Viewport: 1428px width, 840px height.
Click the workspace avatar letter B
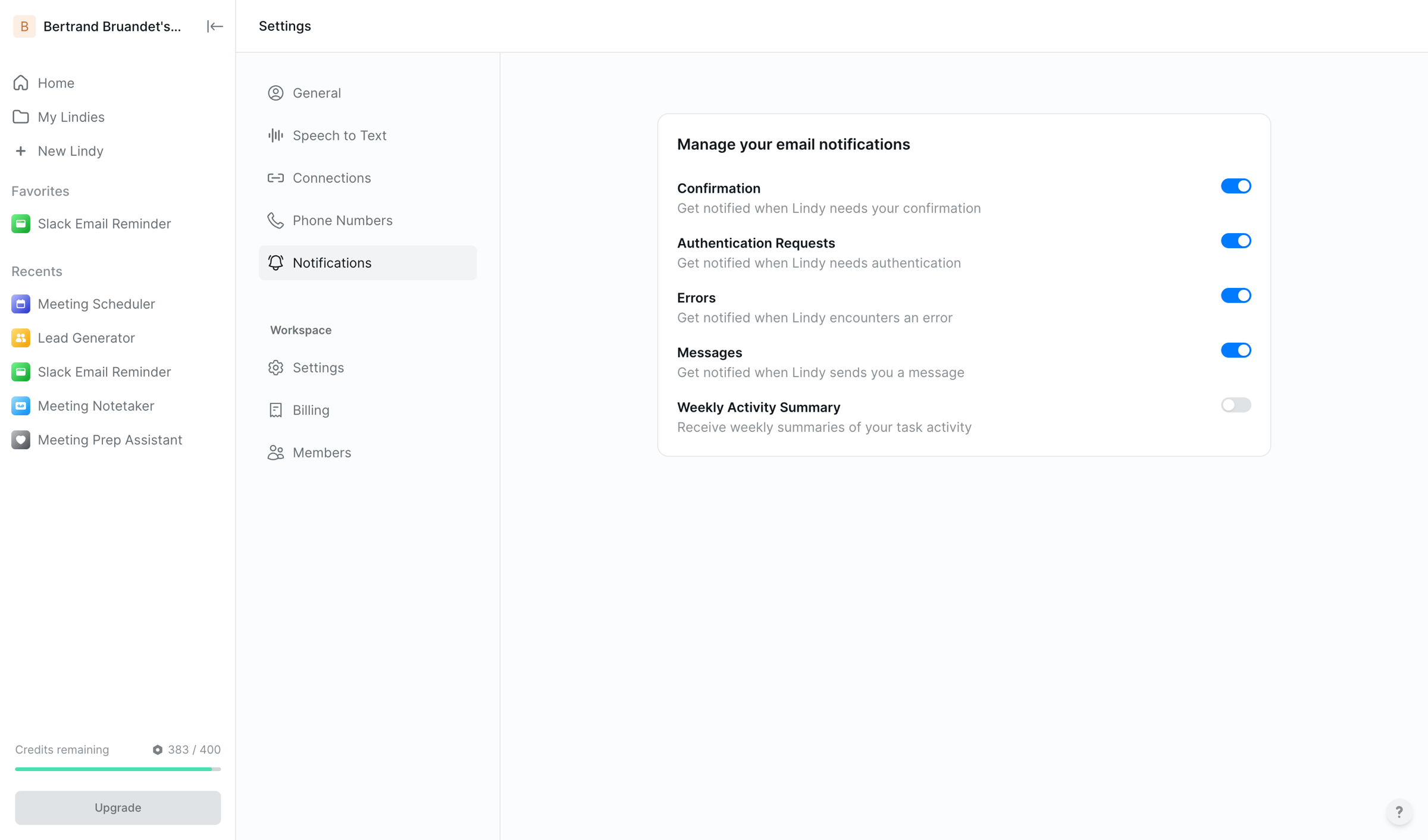[24, 26]
